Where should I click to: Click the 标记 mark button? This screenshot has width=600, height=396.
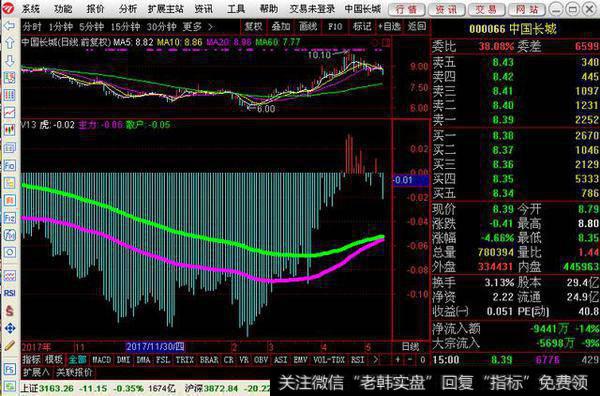[x=362, y=26]
